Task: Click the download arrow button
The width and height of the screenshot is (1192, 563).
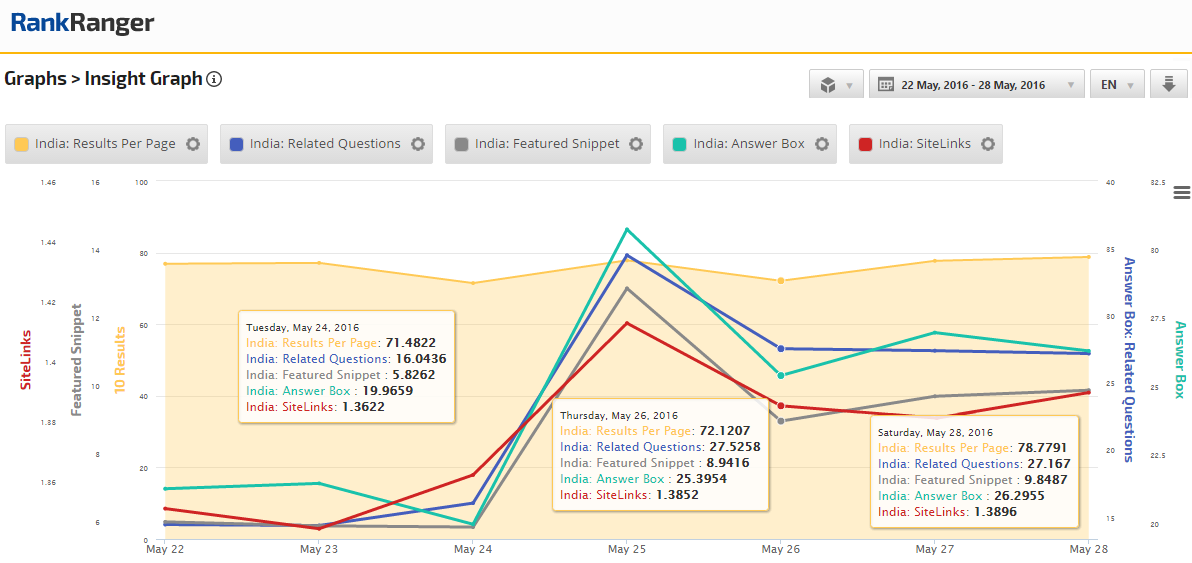Action: coord(1168,84)
